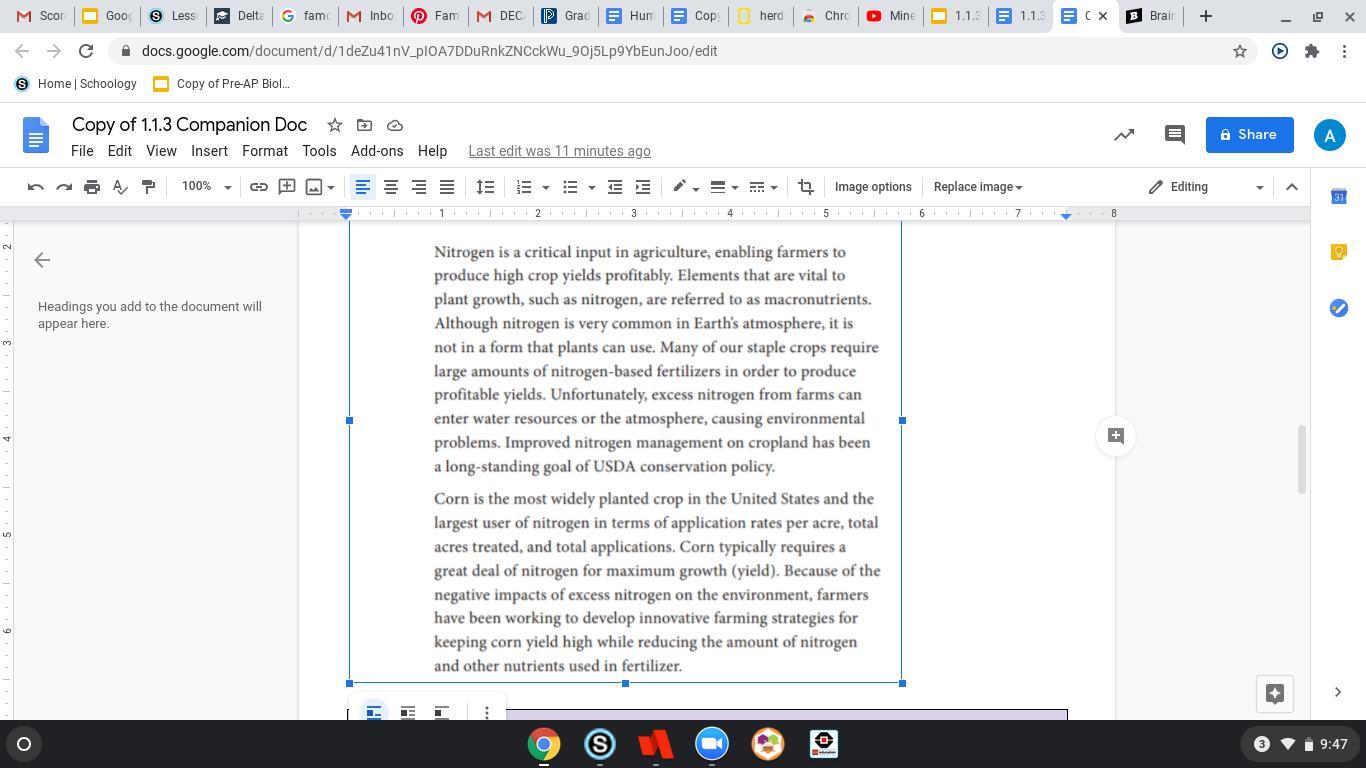Bookmark this page with the star
This screenshot has width=1366, height=768.
click(1240, 51)
